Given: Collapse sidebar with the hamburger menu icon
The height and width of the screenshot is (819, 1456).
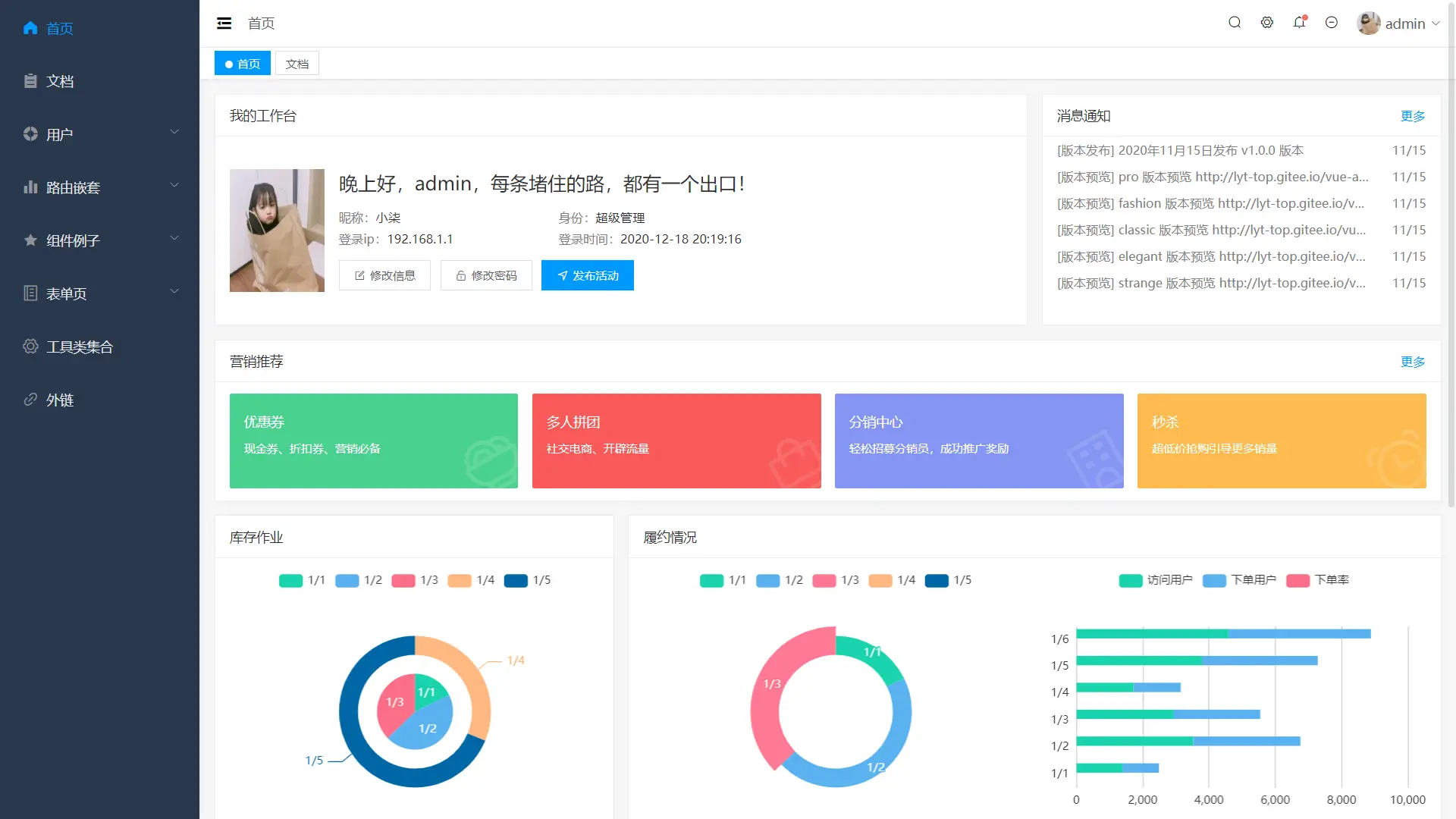Looking at the screenshot, I should (224, 24).
